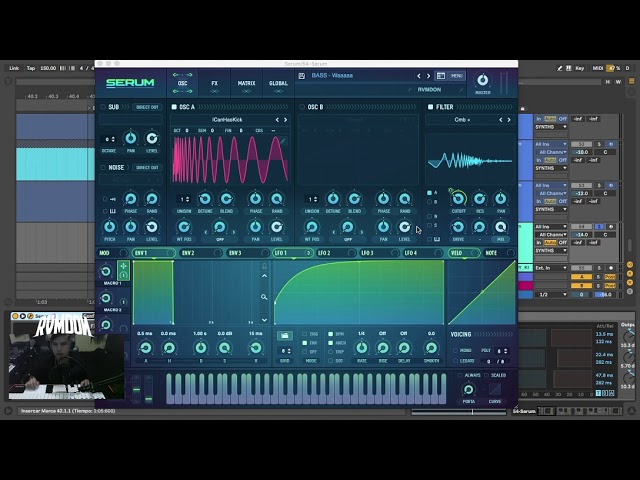Select next OSC A wavetable arrow
This screenshot has height=480, width=640.
click(286, 120)
